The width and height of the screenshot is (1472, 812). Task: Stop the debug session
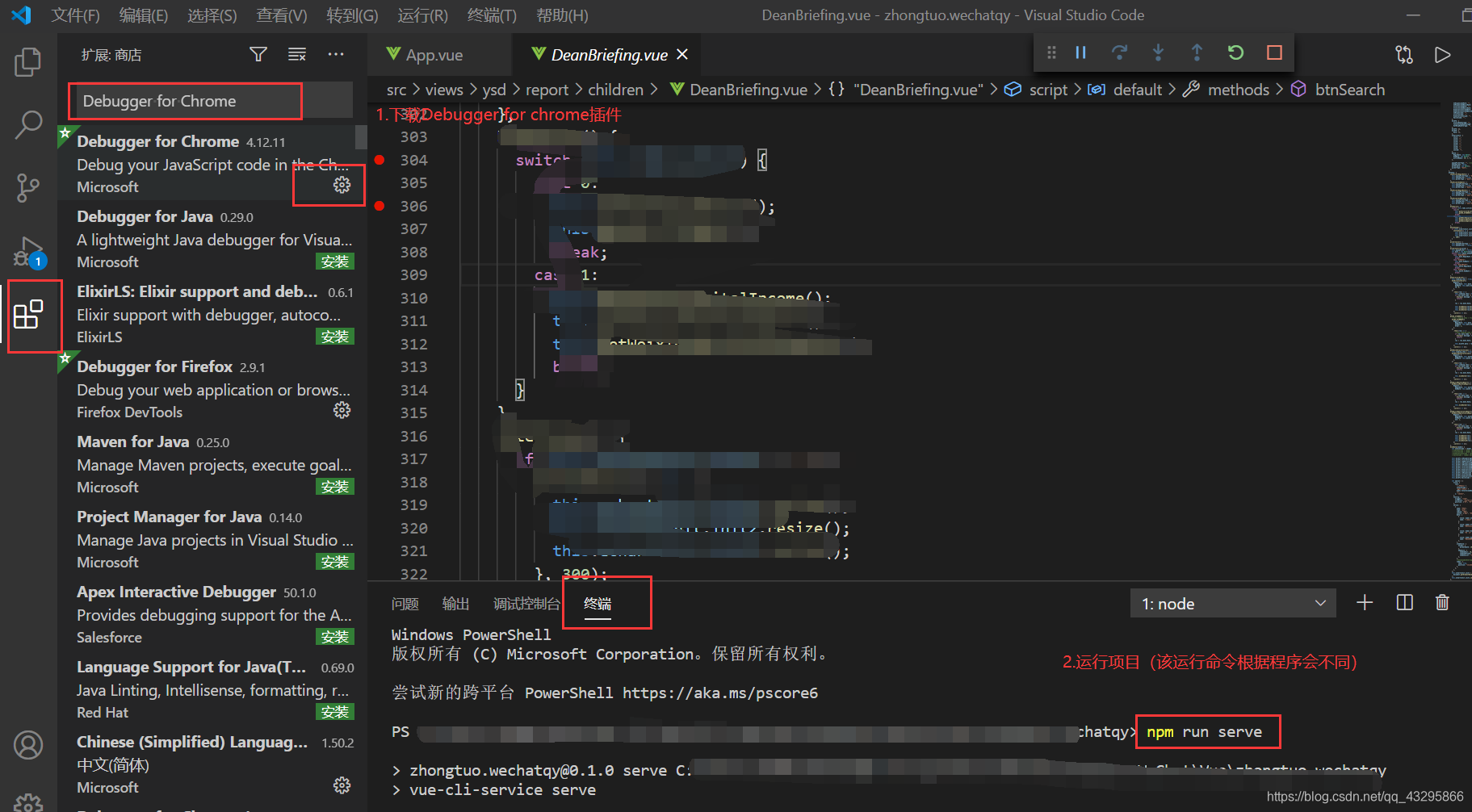(1274, 52)
